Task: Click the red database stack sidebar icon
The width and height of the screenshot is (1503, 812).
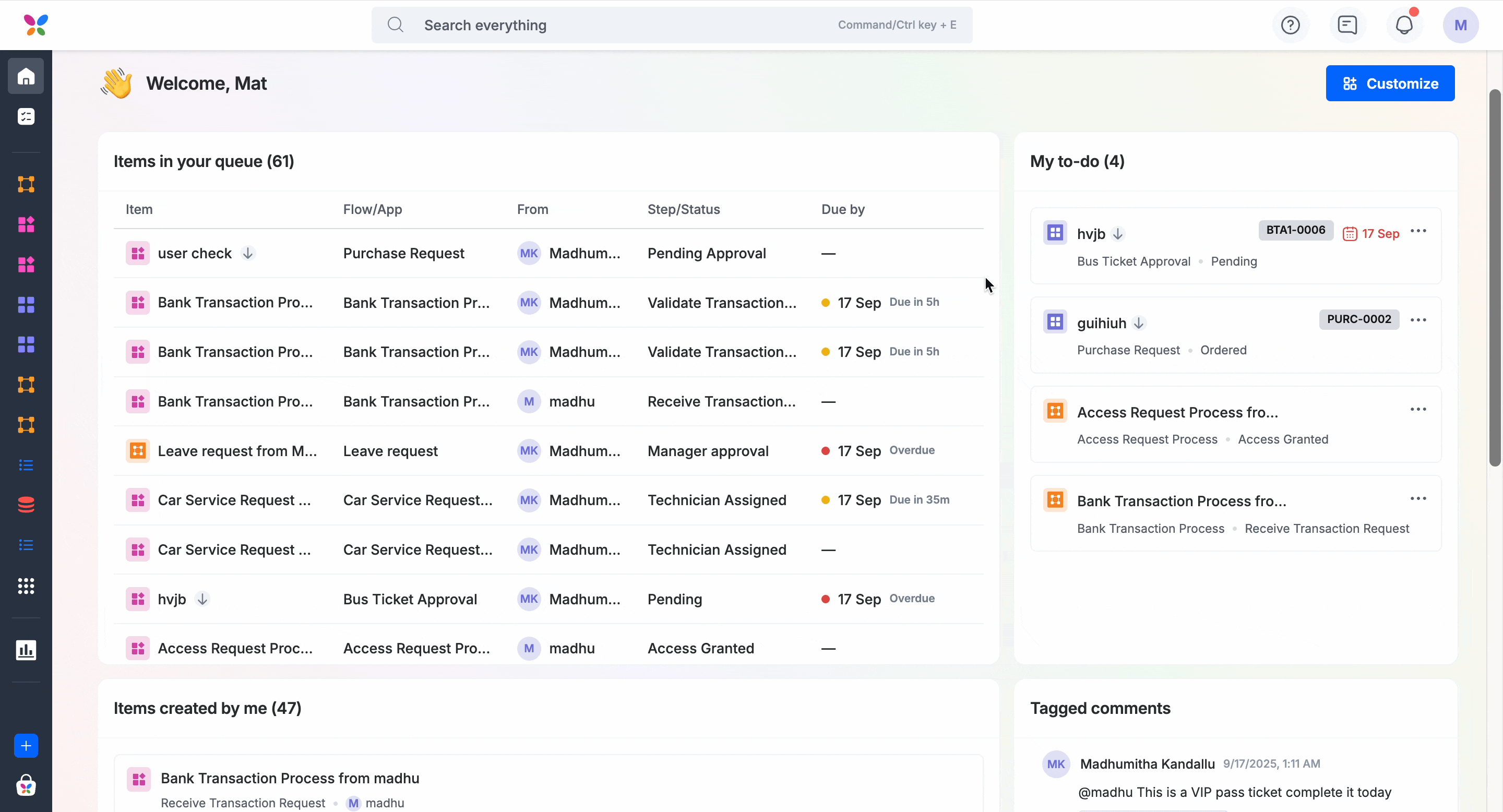Action: coord(26,505)
